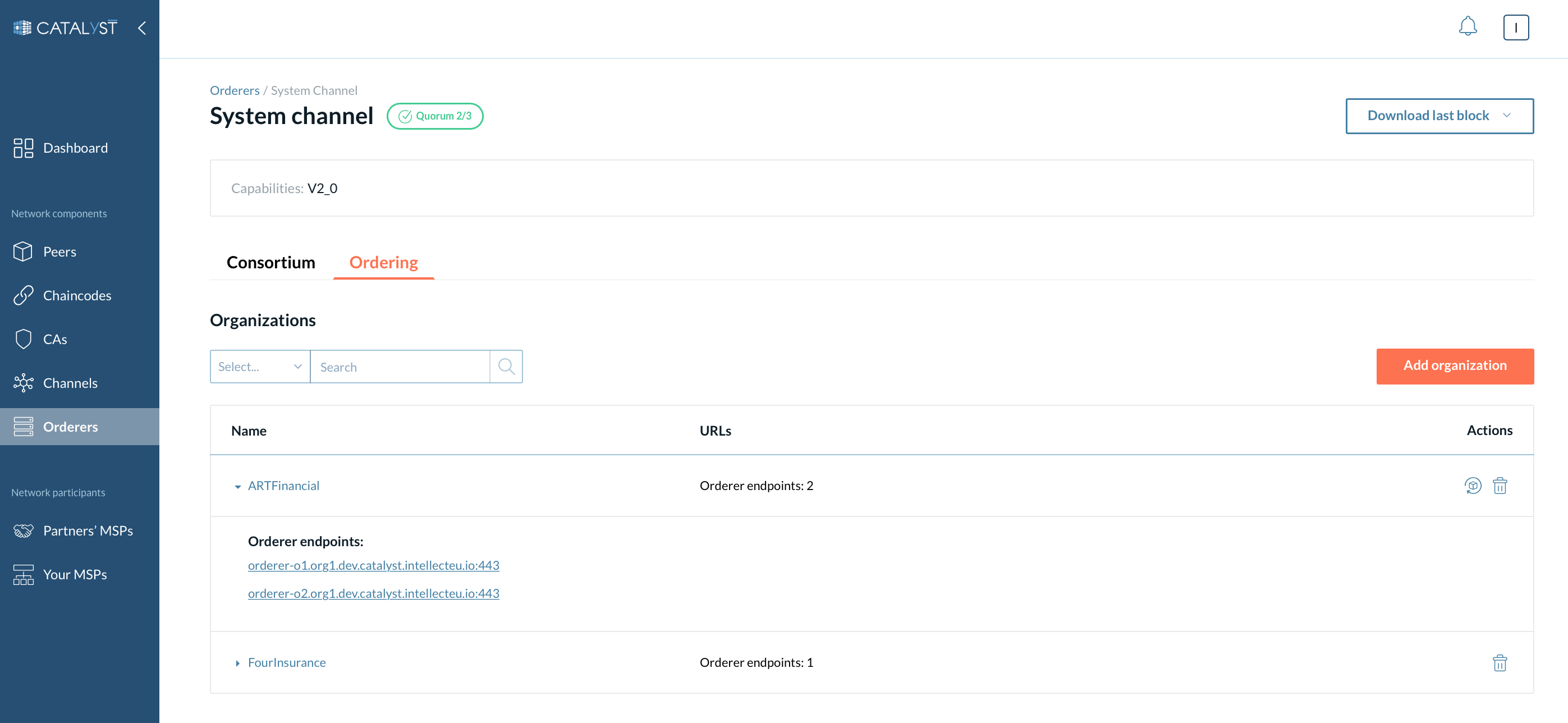
Task: Click orderer-o1.org1.dev.catalyst.intellecteu.io:443 link
Action: click(x=373, y=564)
